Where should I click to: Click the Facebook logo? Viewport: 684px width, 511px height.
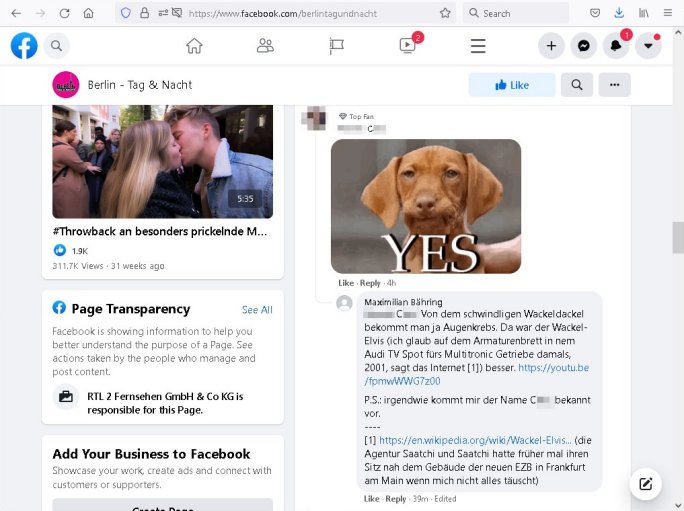(24, 45)
